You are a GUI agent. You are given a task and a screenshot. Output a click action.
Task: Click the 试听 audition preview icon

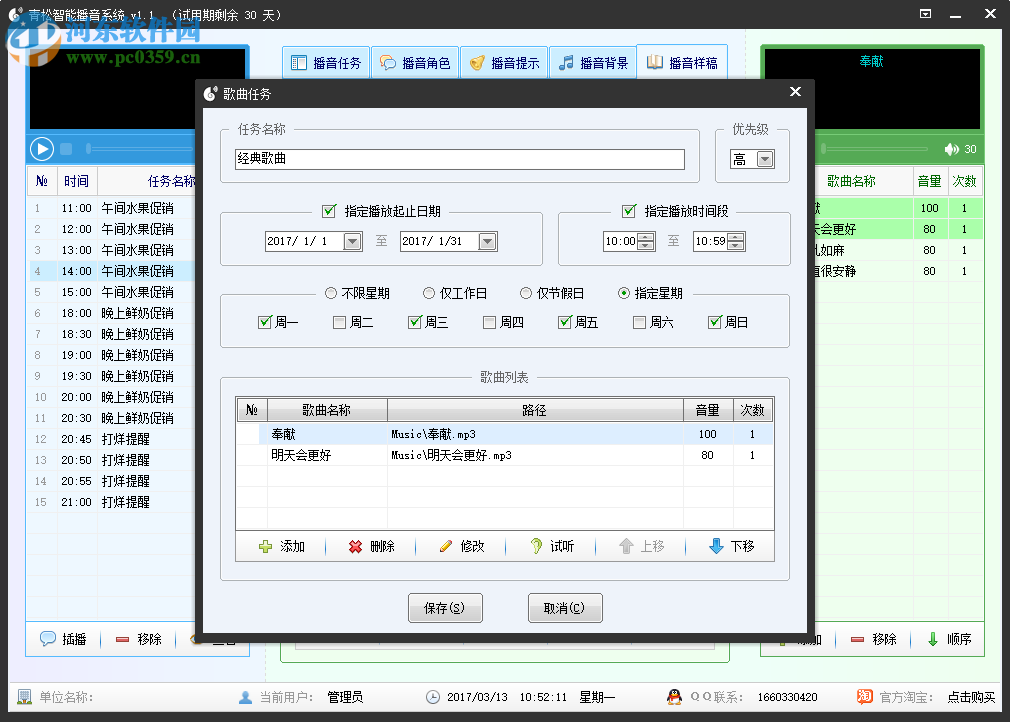(536, 546)
